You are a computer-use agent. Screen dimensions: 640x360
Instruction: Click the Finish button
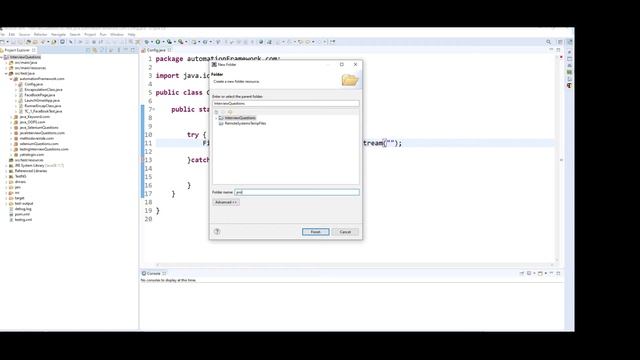[x=316, y=232]
